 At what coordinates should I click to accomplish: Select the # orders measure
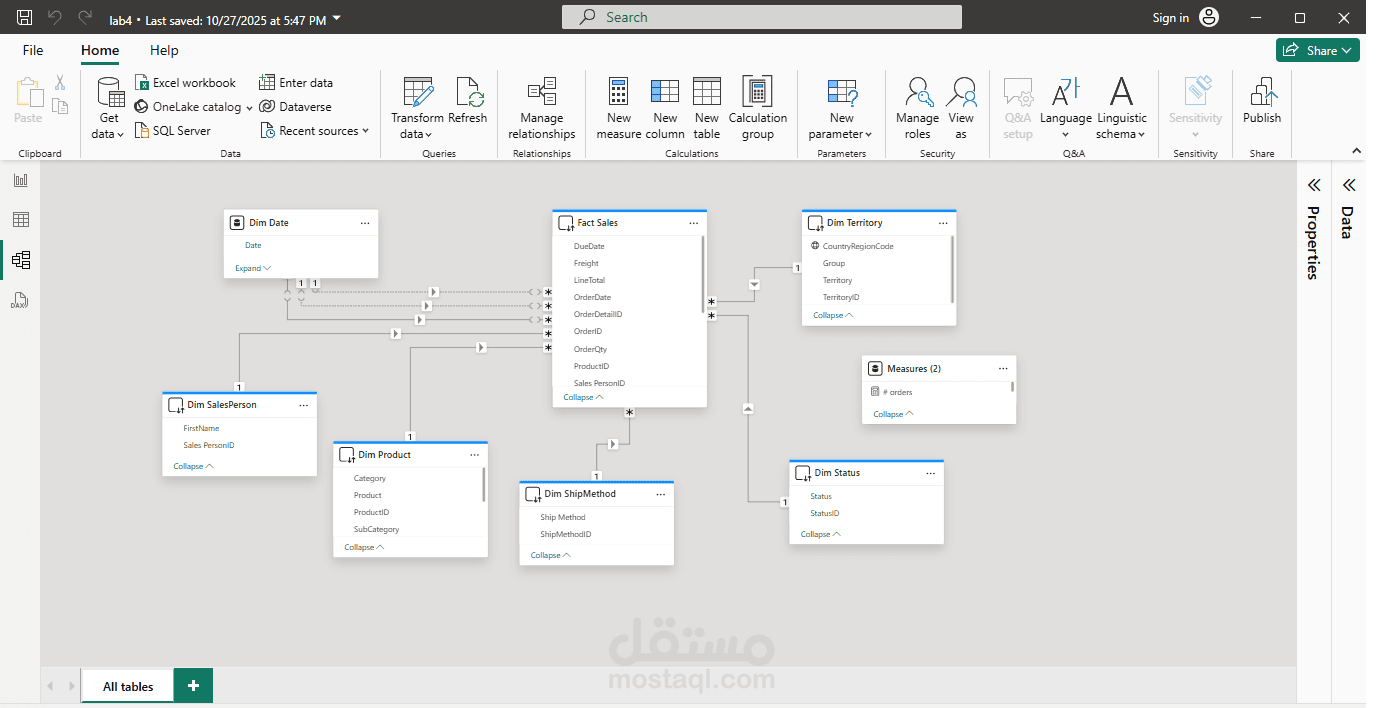tap(898, 392)
